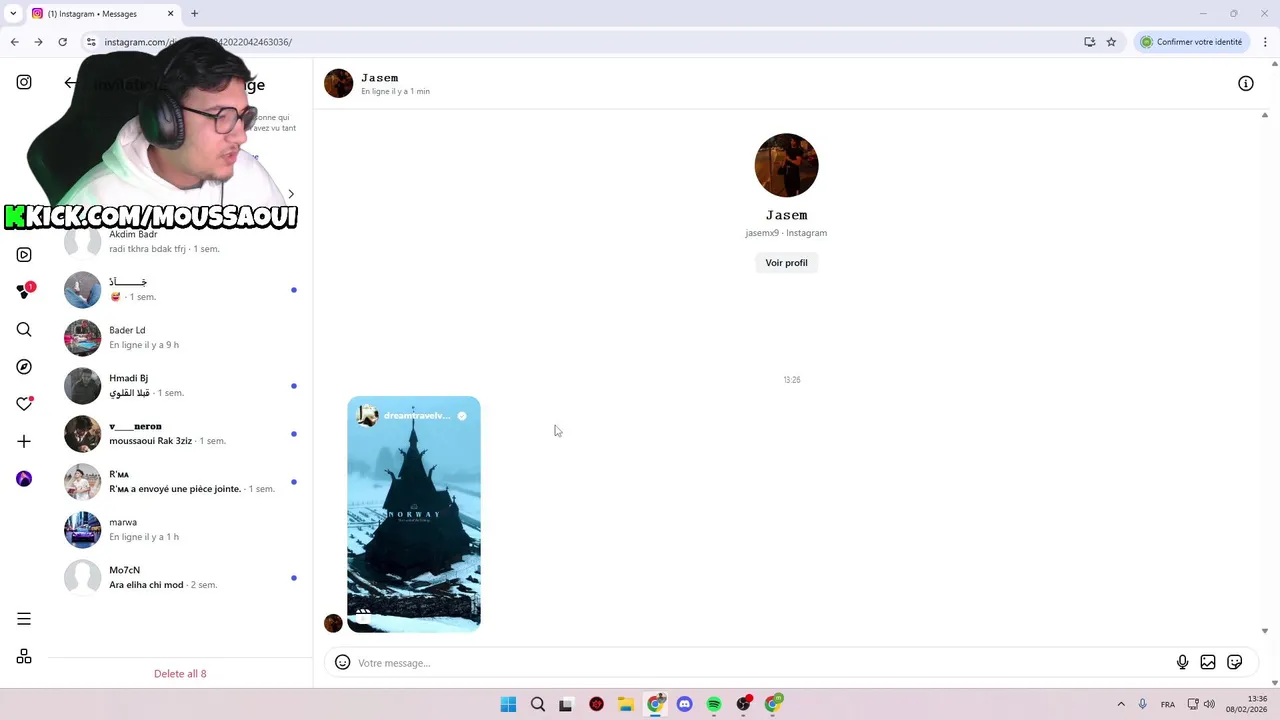Click Voir profil button

tap(786, 263)
